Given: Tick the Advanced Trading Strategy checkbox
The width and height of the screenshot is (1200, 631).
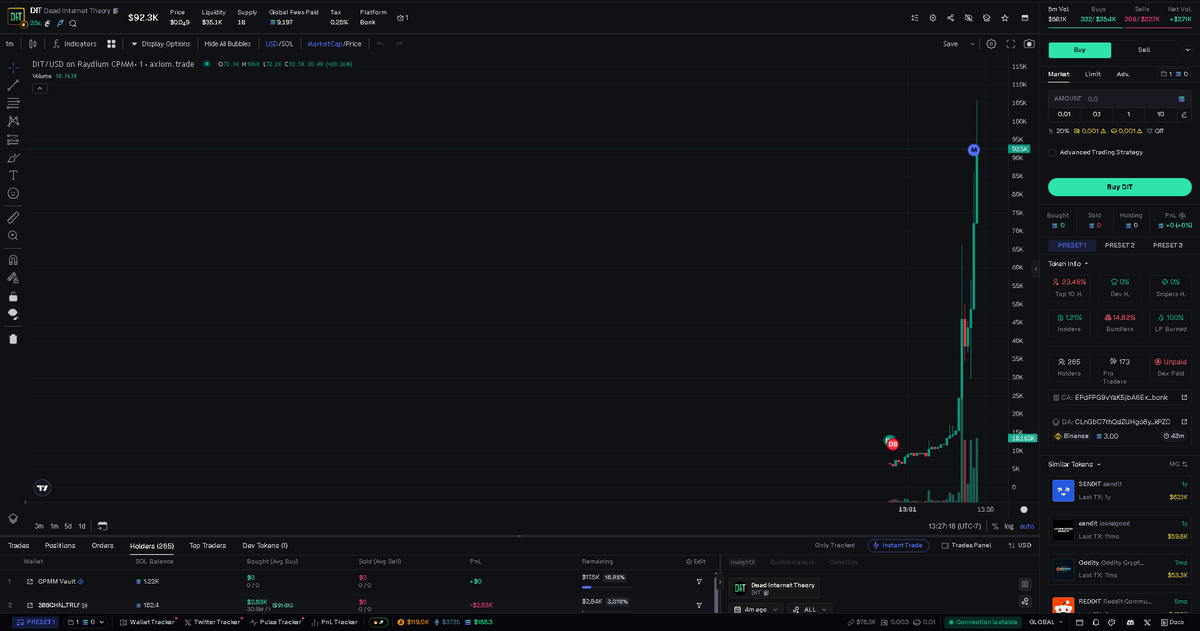Looking at the screenshot, I should pyautogui.click(x=1052, y=152).
